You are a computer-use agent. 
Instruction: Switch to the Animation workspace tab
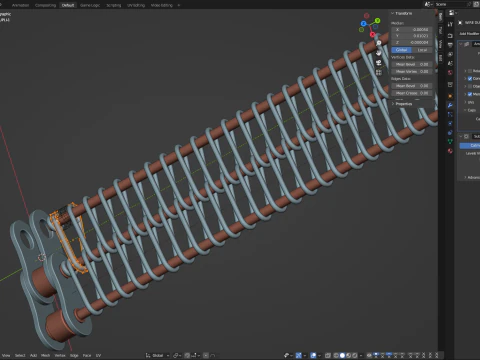pos(20,5)
